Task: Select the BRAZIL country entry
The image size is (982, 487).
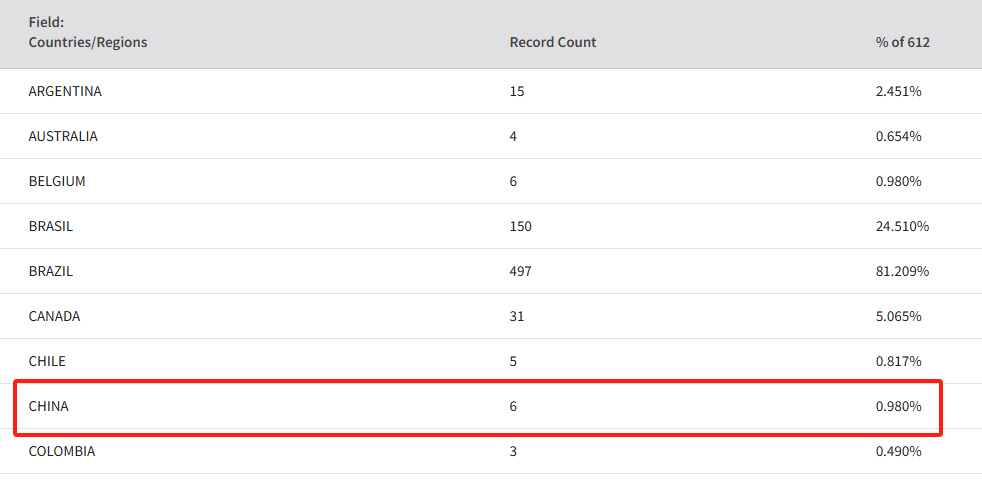Action: [51, 272]
